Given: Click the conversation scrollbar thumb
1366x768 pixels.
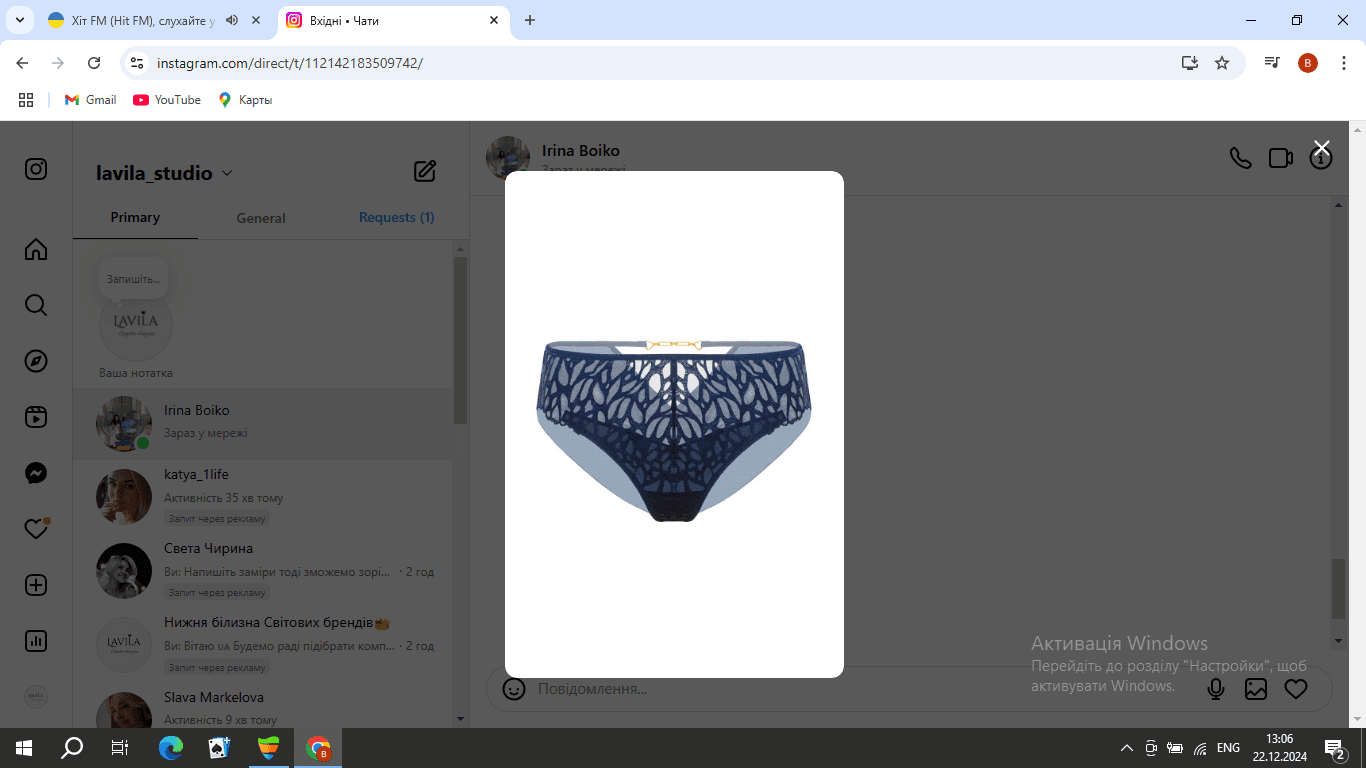Looking at the screenshot, I should click(x=1338, y=589).
